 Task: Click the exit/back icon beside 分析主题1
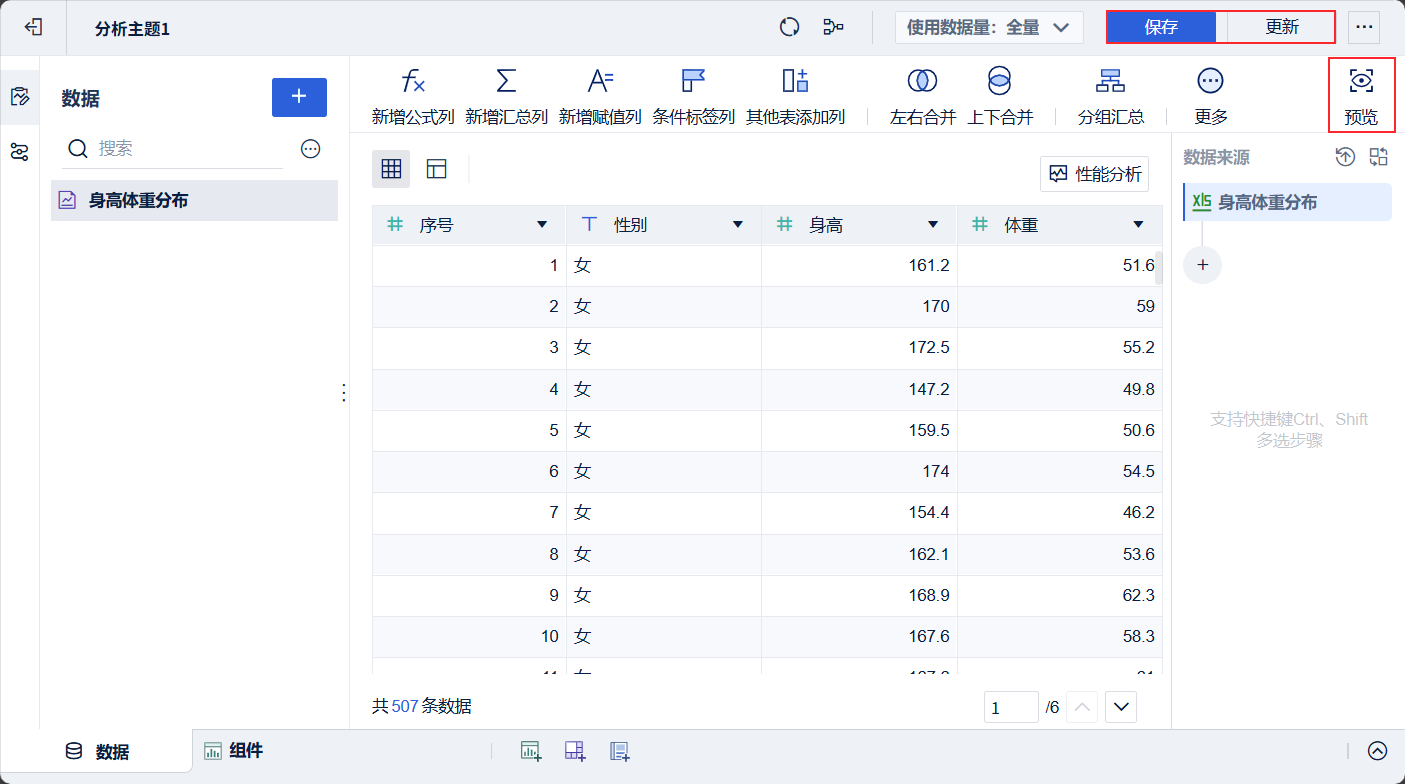click(33, 27)
